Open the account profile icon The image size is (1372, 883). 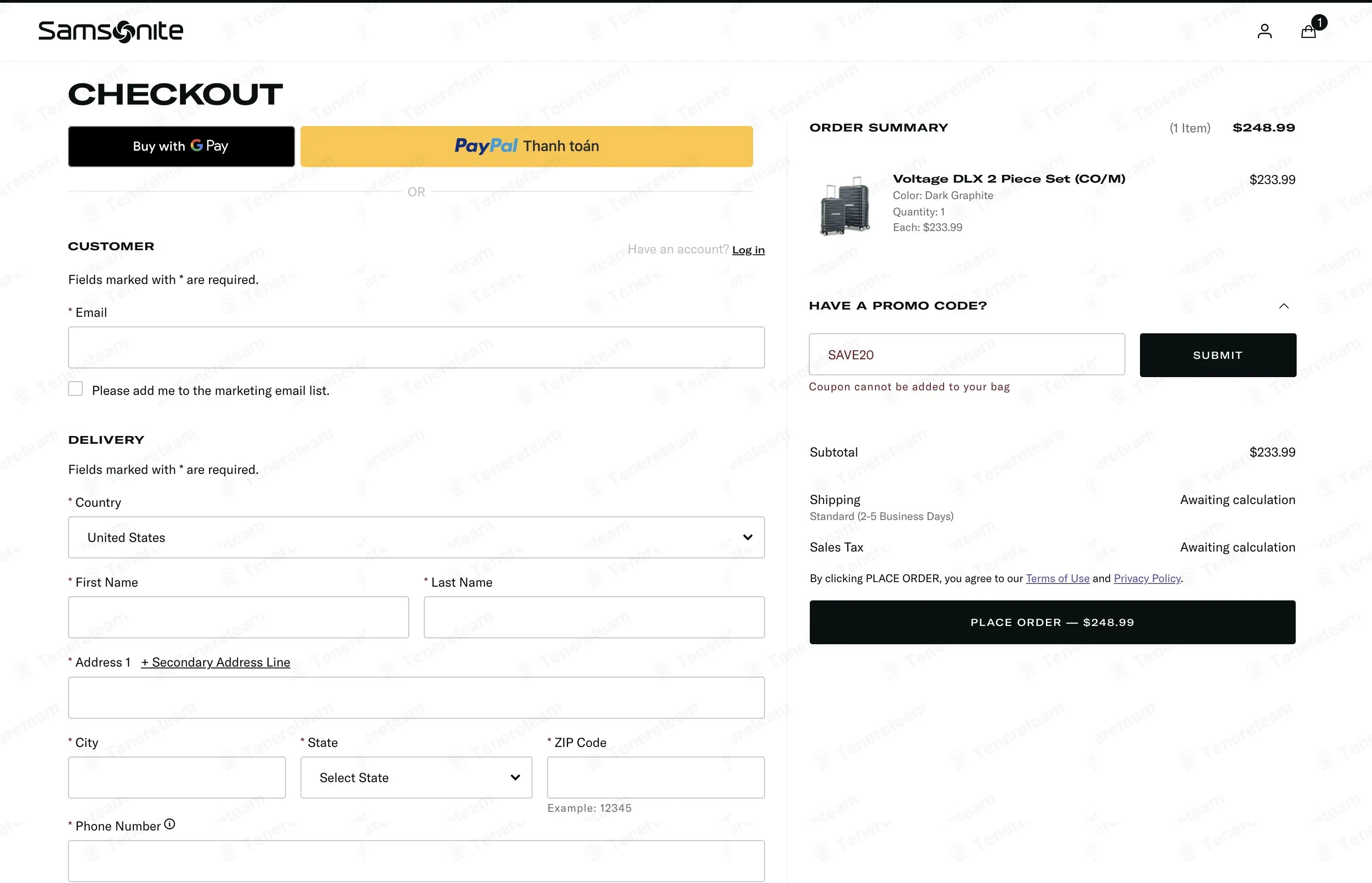tap(1264, 31)
